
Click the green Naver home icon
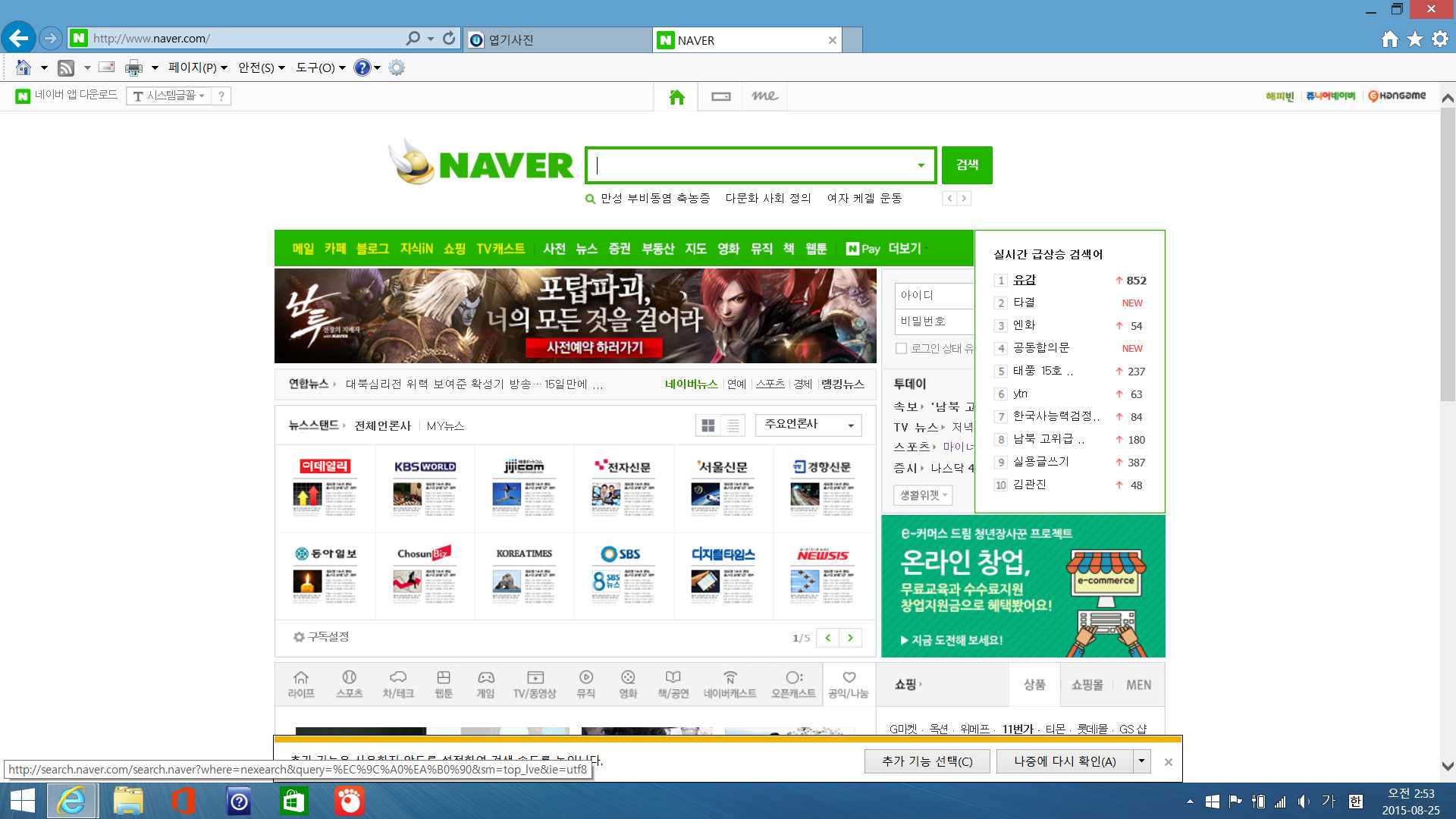point(677,96)
